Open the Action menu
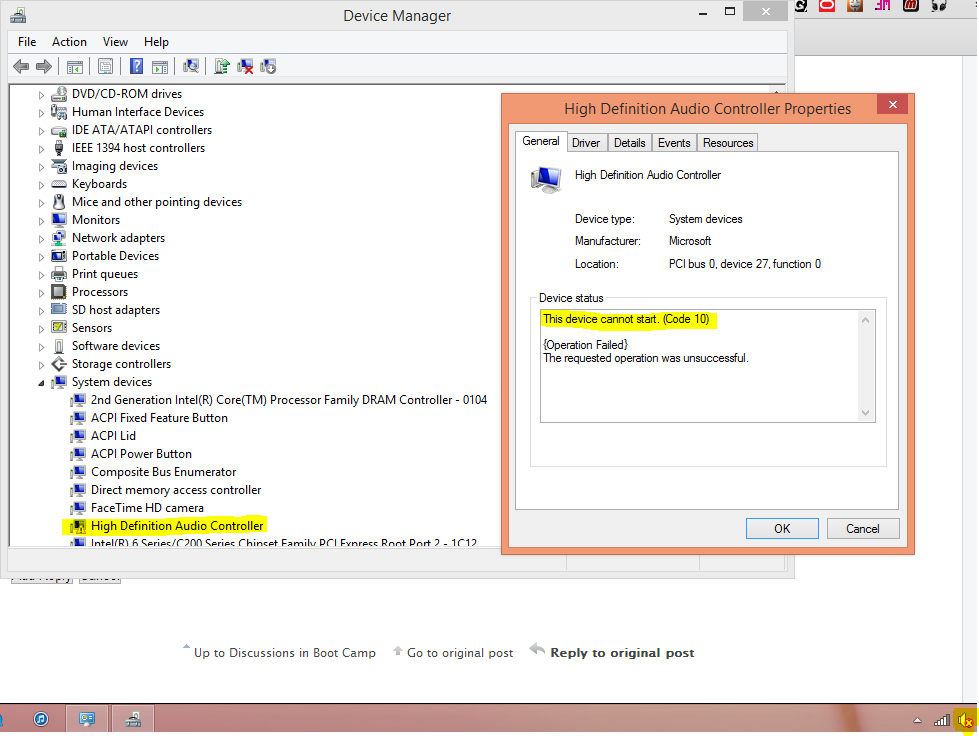Viewport: 979px width, 736px height. [x=69, y=42]
